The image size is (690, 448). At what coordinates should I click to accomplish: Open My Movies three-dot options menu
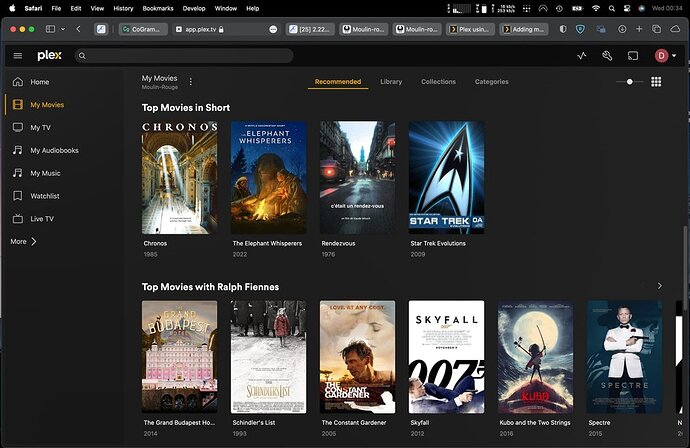point(191,82)
